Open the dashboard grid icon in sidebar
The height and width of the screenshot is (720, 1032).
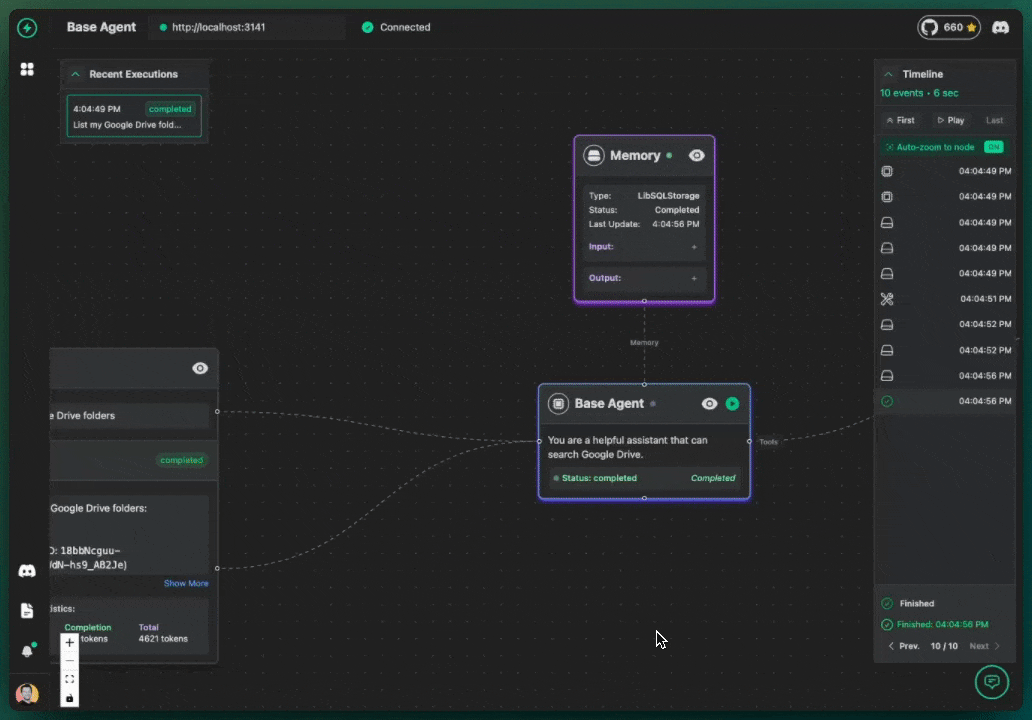pos(27,69)
